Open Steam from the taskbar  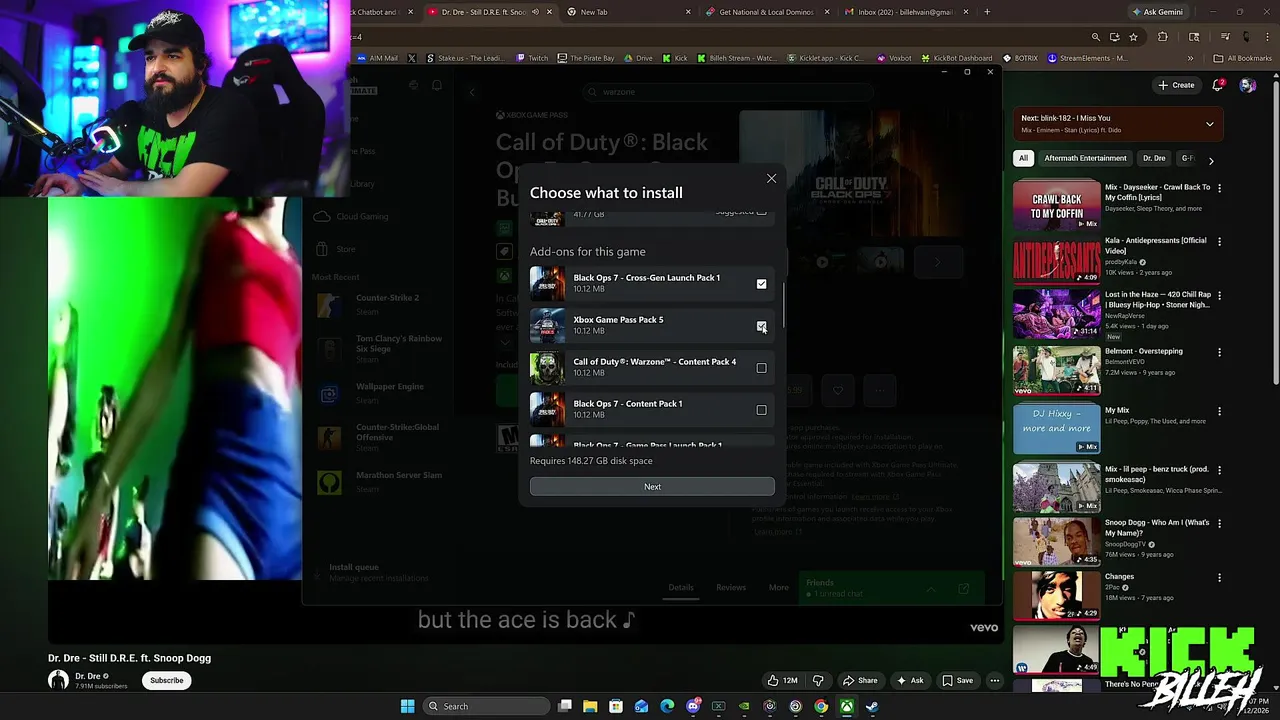[872, 706]
